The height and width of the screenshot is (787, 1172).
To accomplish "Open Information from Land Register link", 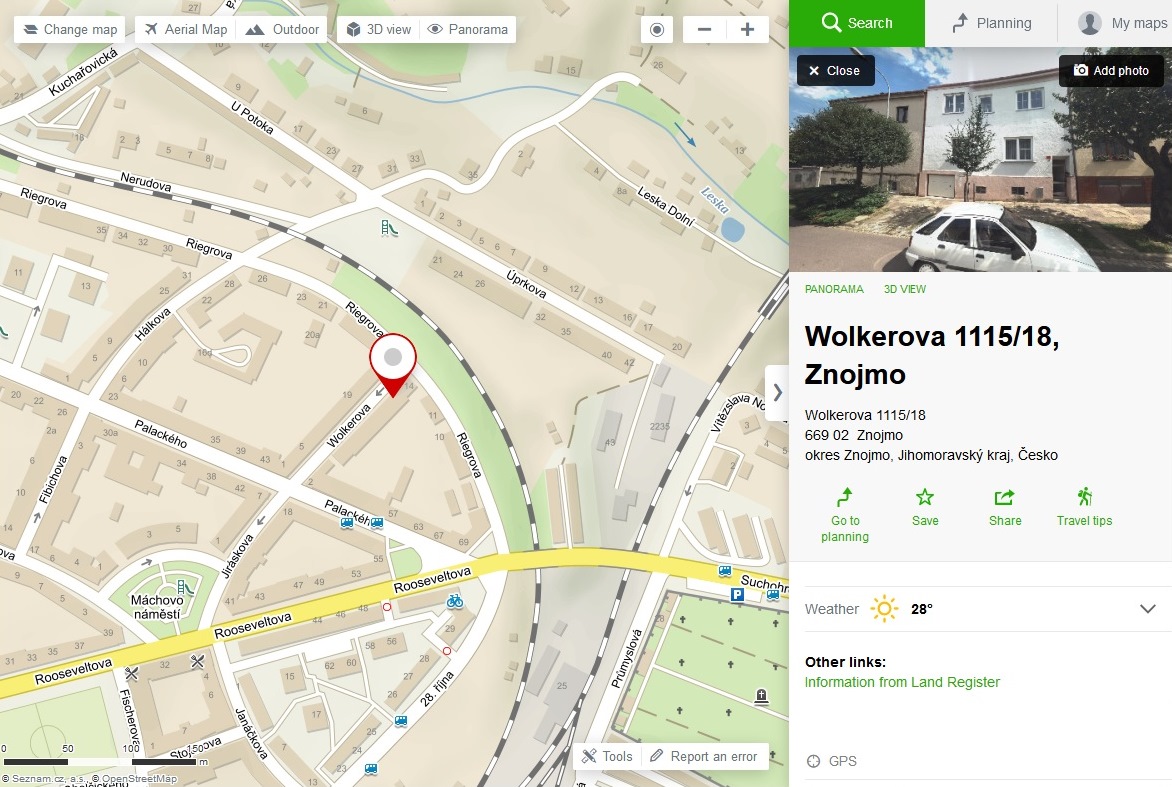I will pos(902,682).
